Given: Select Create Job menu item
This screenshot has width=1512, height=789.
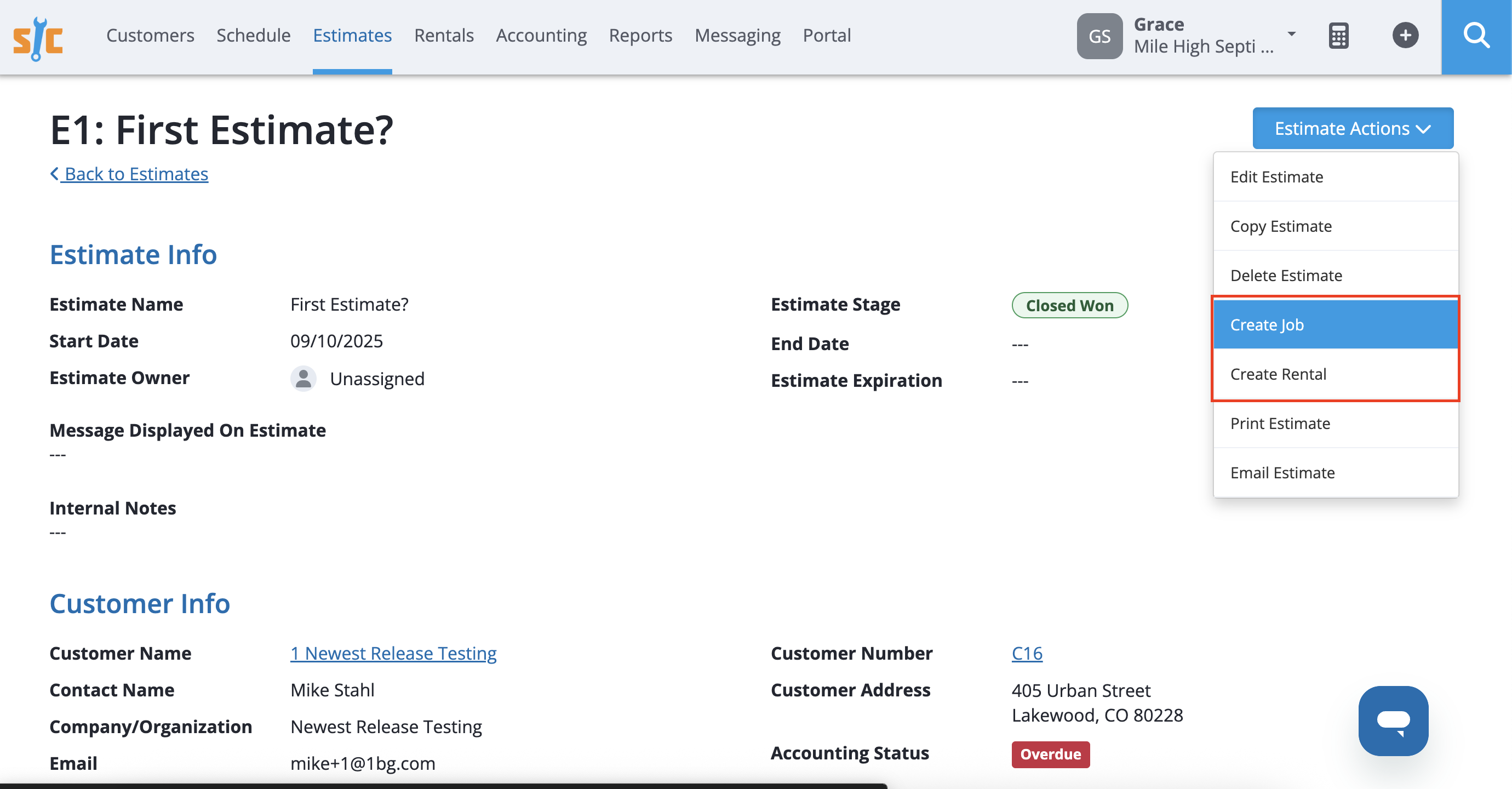Looking at the screenshot, I should 1336,324.
